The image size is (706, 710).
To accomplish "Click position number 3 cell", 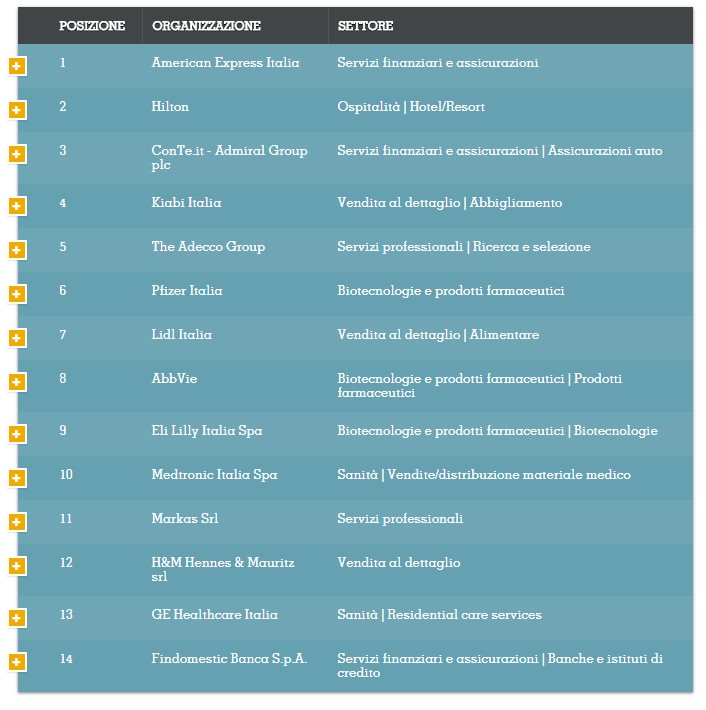I will pyautogui.click(x=62, y=150).
